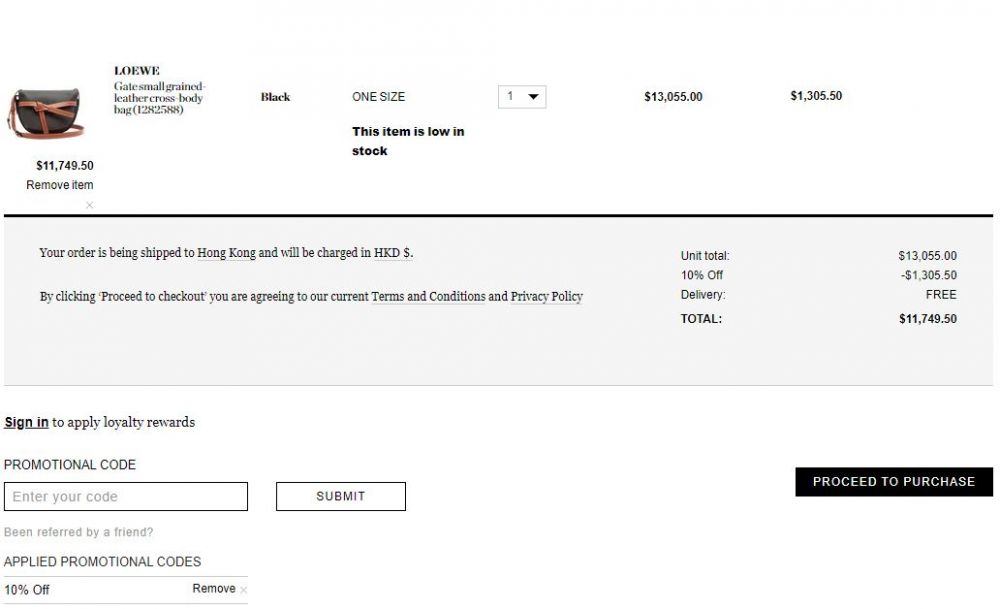Open the Terms and Conditions link

point(428,297)
